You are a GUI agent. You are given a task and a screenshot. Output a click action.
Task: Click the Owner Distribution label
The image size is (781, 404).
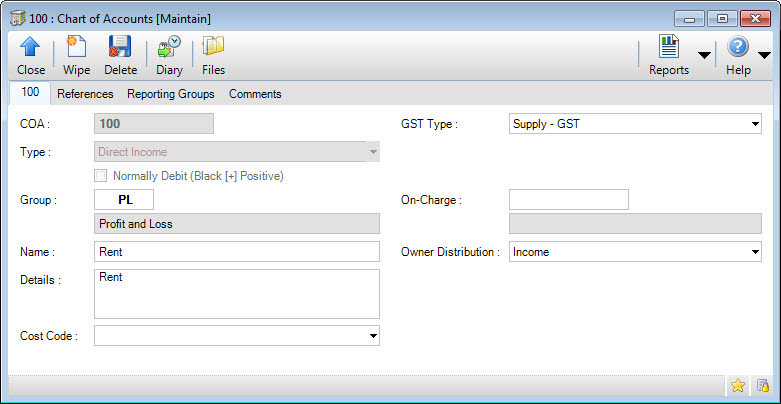click(x=450, y=252)
